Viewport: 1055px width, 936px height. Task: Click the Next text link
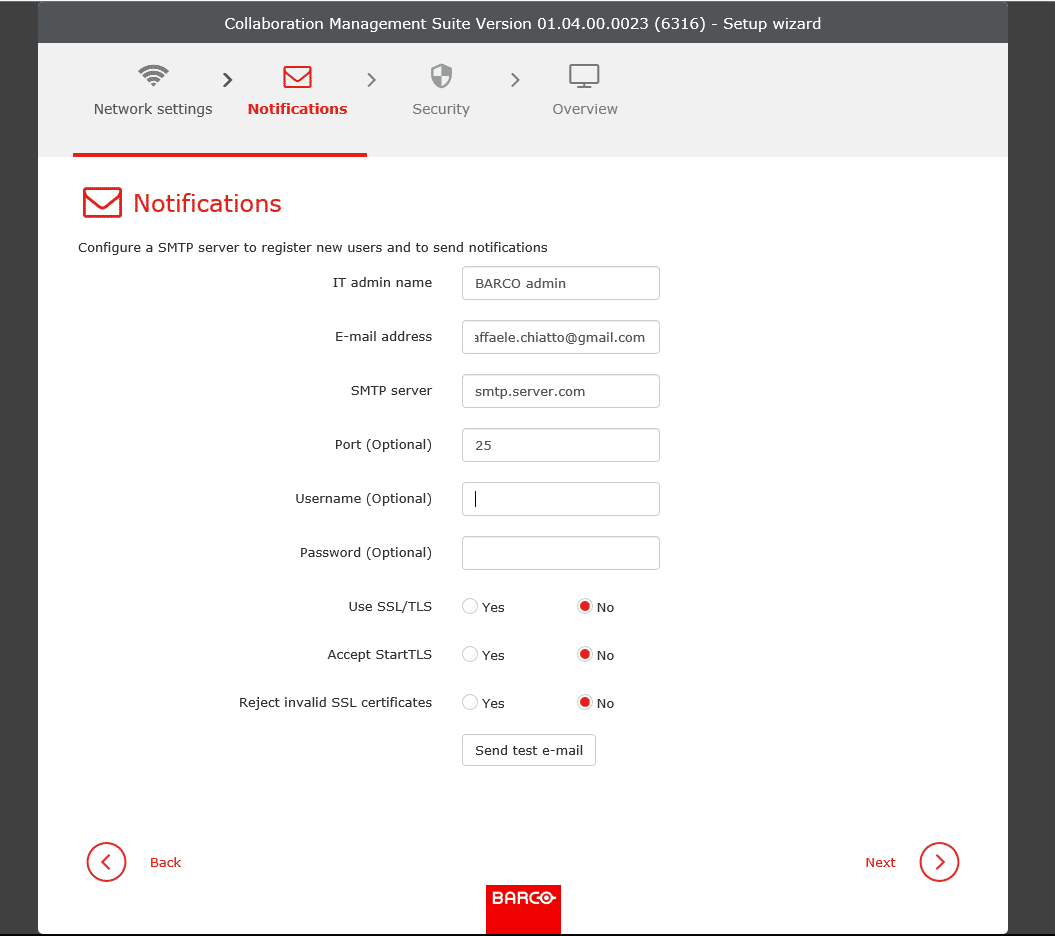880,863
